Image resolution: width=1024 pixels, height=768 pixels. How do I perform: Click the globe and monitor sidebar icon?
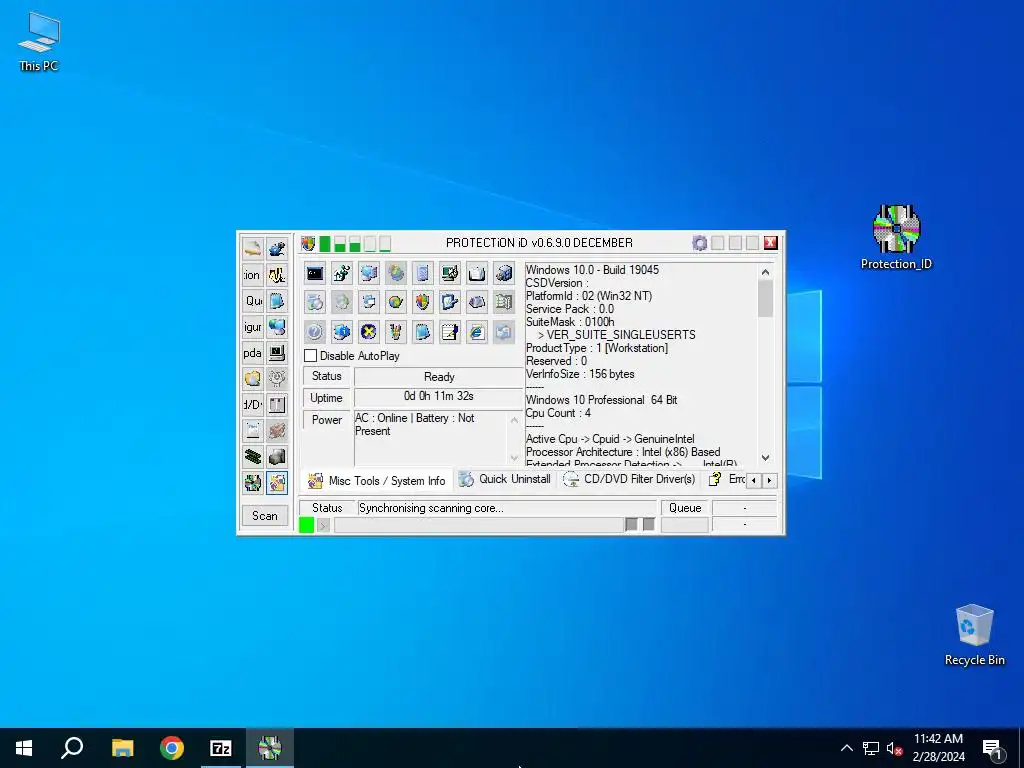[x=277, y=327]
